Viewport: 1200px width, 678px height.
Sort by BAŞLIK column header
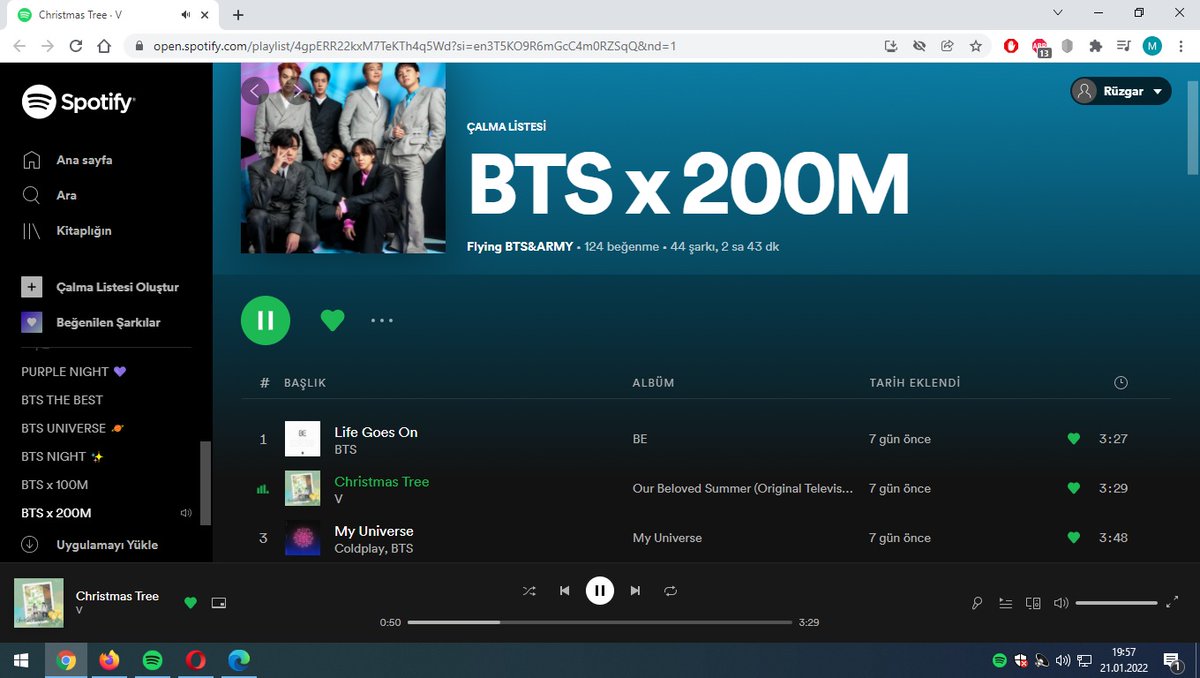[305, 383]
